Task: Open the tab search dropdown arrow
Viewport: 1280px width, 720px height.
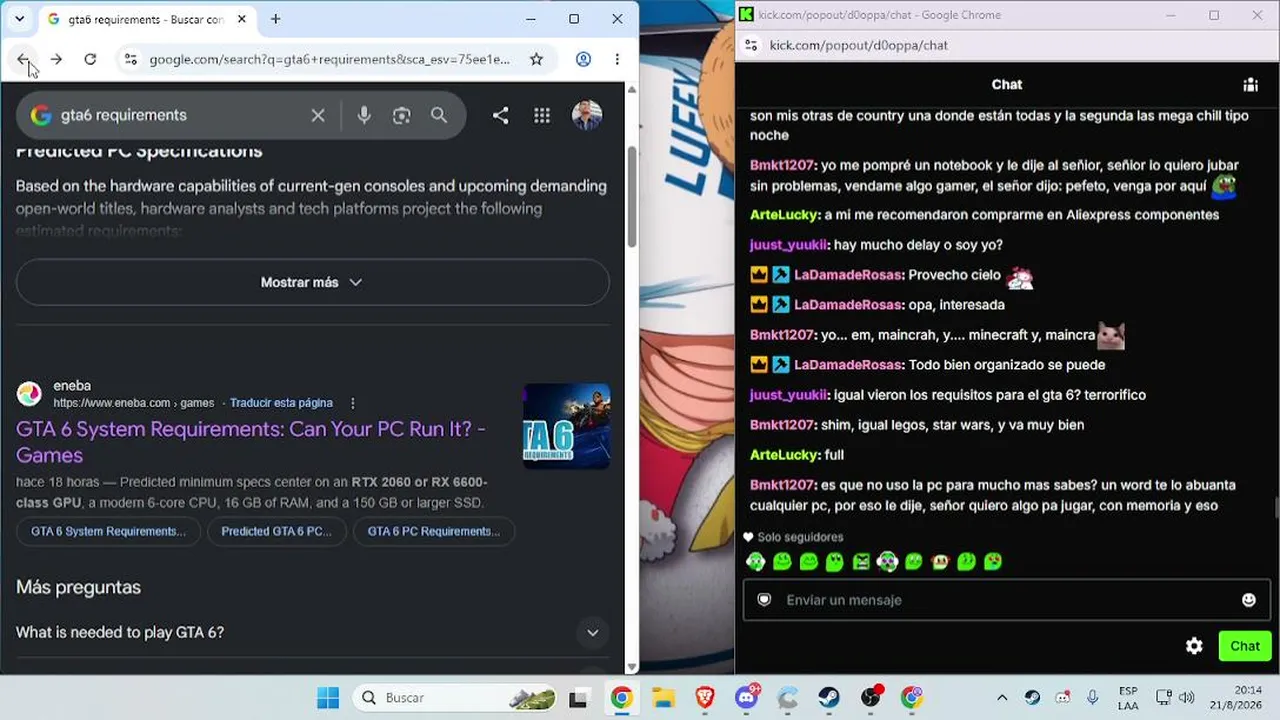Action: pyautogui.click(x=19, y=19)
